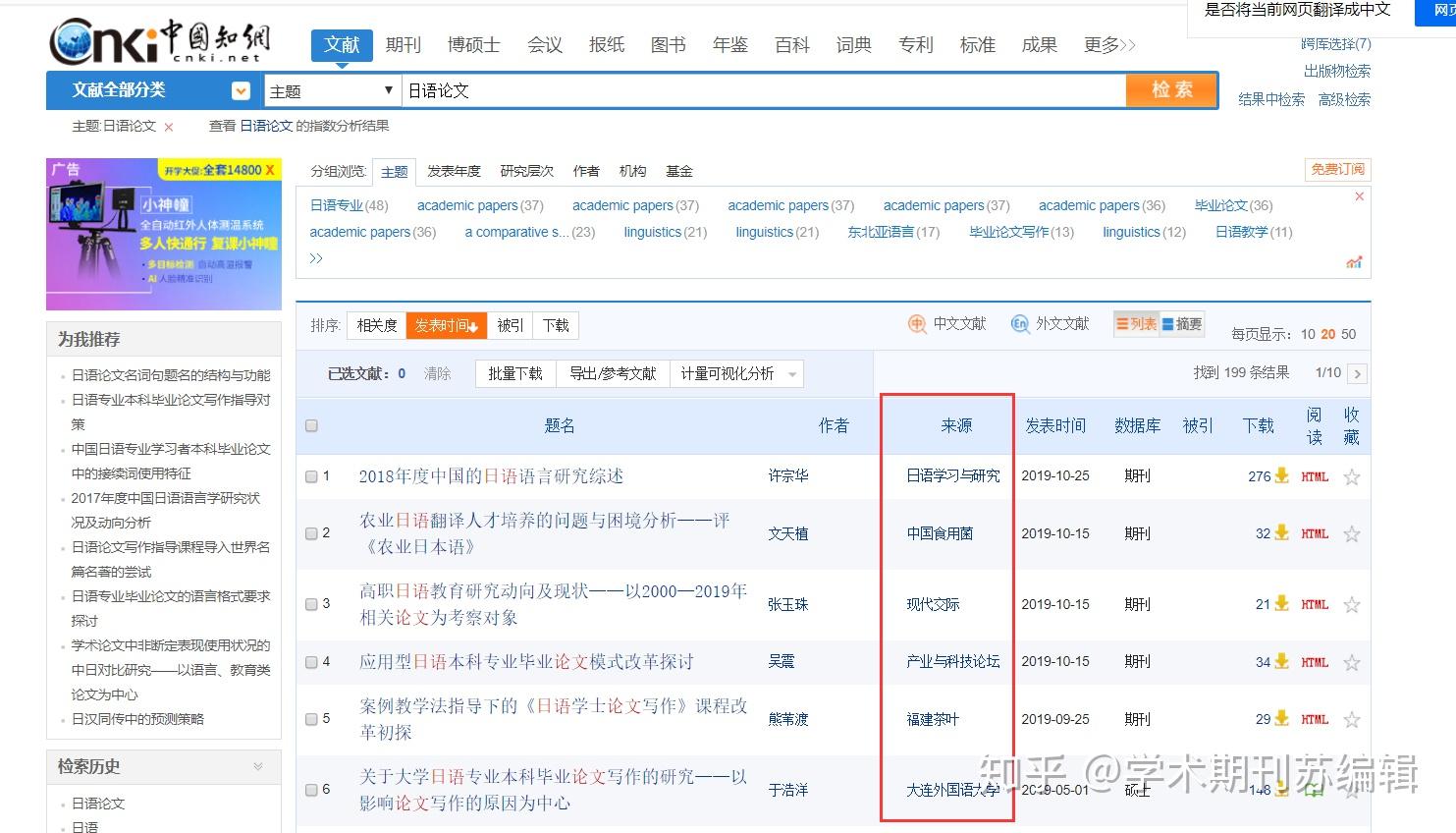Select the 博硕士 tab
This screenshot has width=1456, height=833.
tap(473, 45)
